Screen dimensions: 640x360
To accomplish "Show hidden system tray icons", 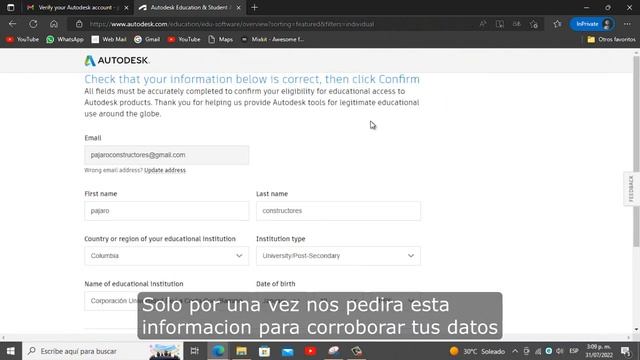I will (x=515, y=351).
